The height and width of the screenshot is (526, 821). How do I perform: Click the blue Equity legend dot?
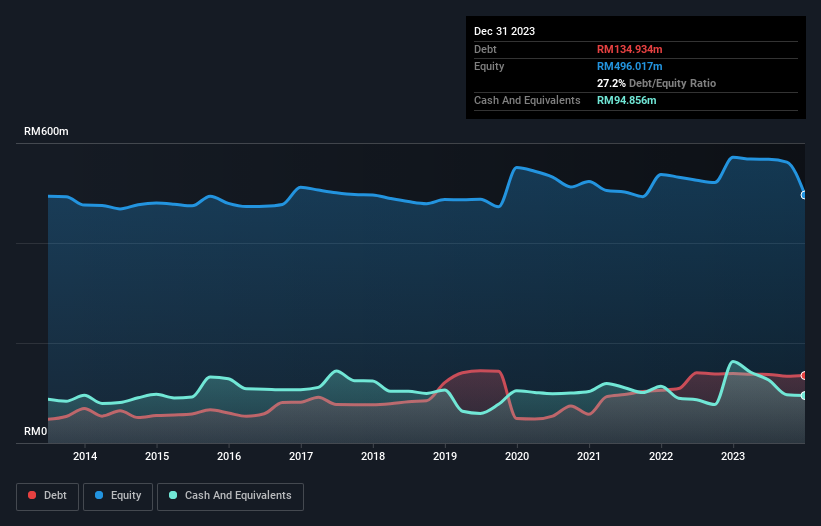coord(99,495)
